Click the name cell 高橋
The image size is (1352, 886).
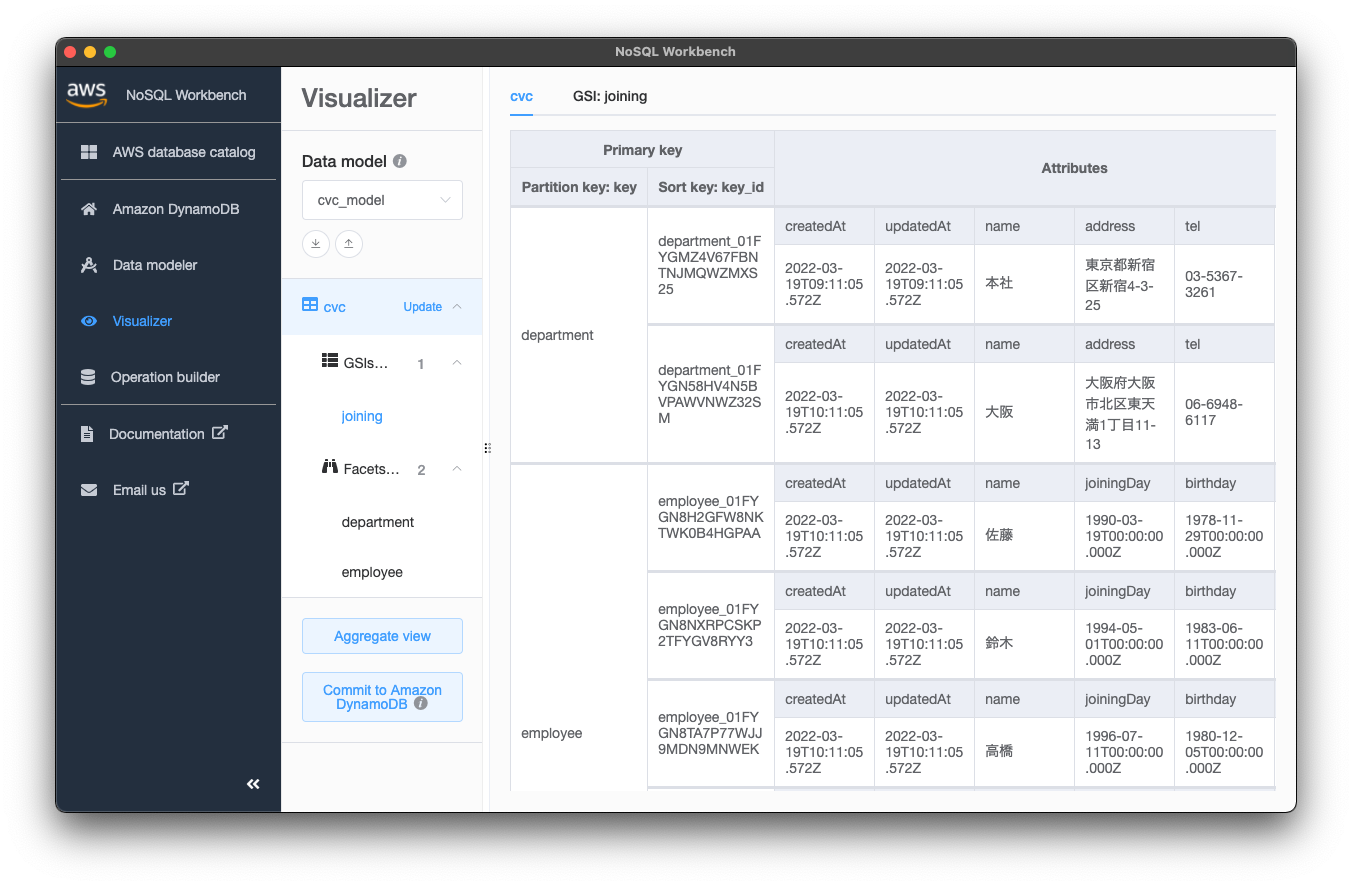[x=1024, y=752]
